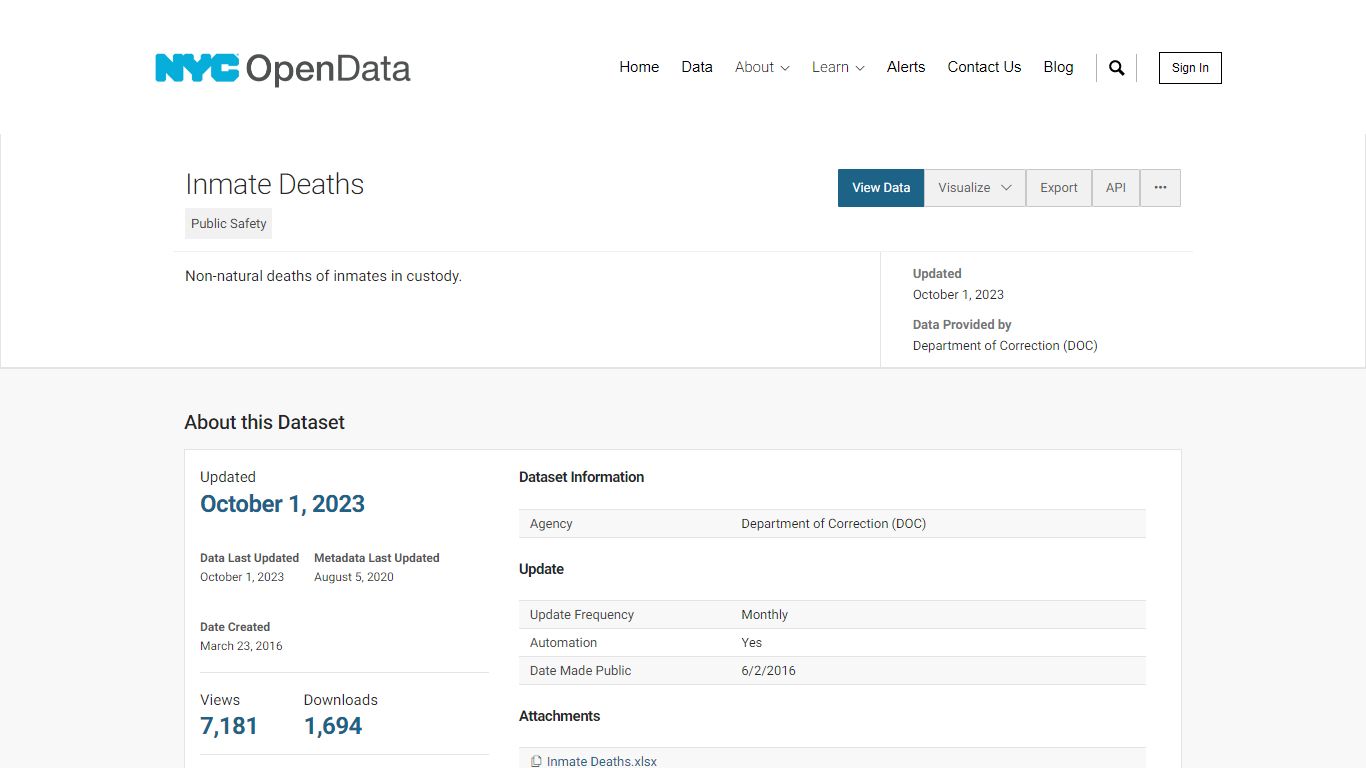Image resolution: width=1366 pixels, height=768 pixels.
Task: Expand the Learn navigation dropdown
Action: pyautogui.click(x=838, y=67)
